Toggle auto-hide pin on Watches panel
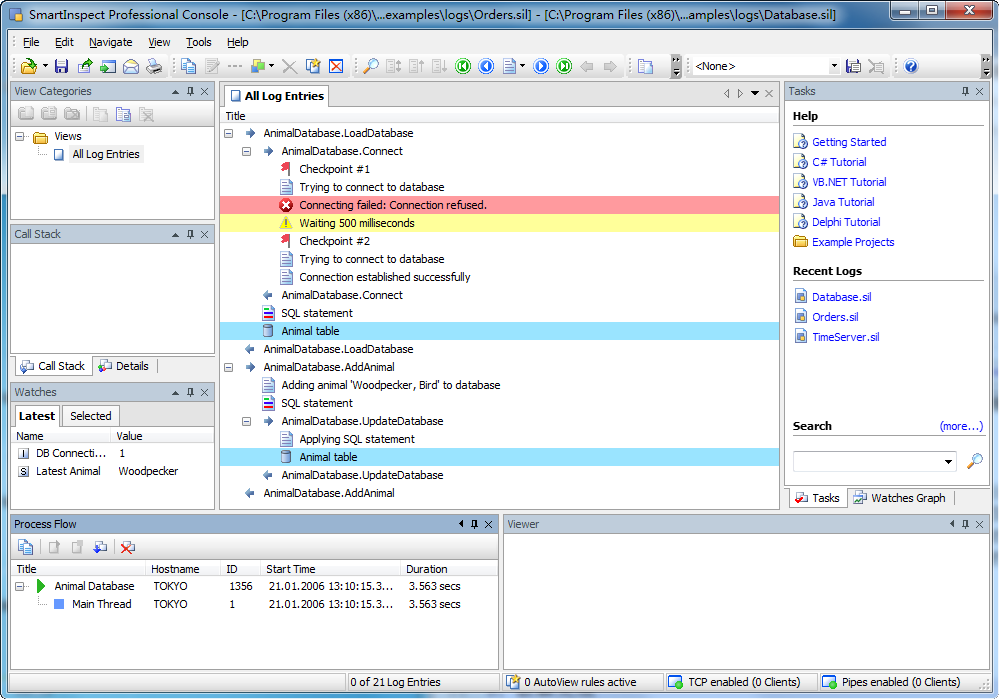The height and width of the screenshot is (700, 1000). pos(190,393)
